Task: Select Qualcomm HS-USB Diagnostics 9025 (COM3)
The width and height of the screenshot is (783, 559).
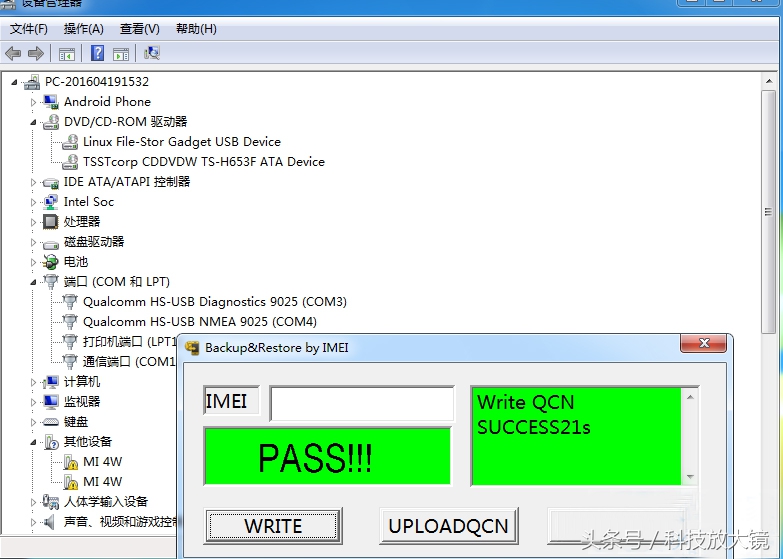Action: click(x=215, y=302)
